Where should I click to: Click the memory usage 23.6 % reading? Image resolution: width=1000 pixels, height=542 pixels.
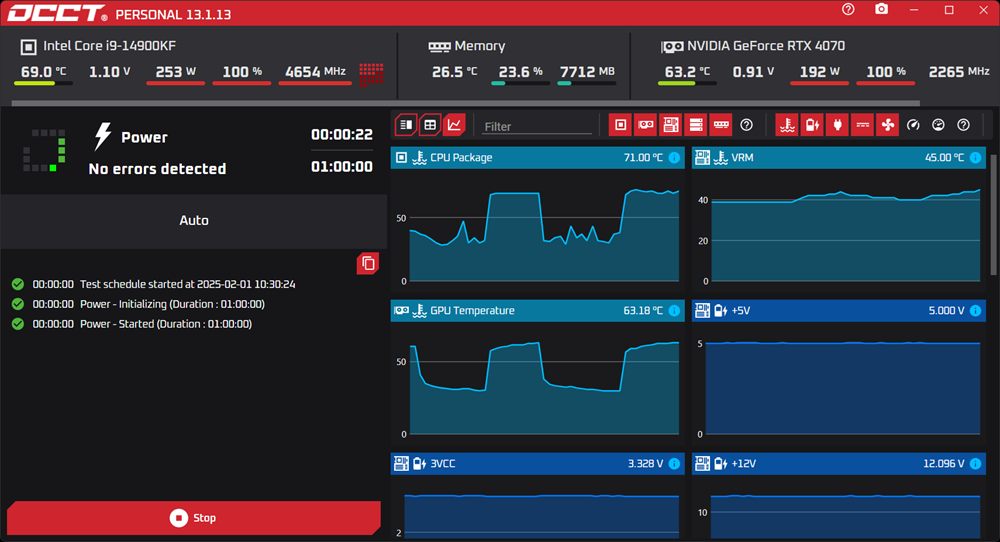point(520,71)
